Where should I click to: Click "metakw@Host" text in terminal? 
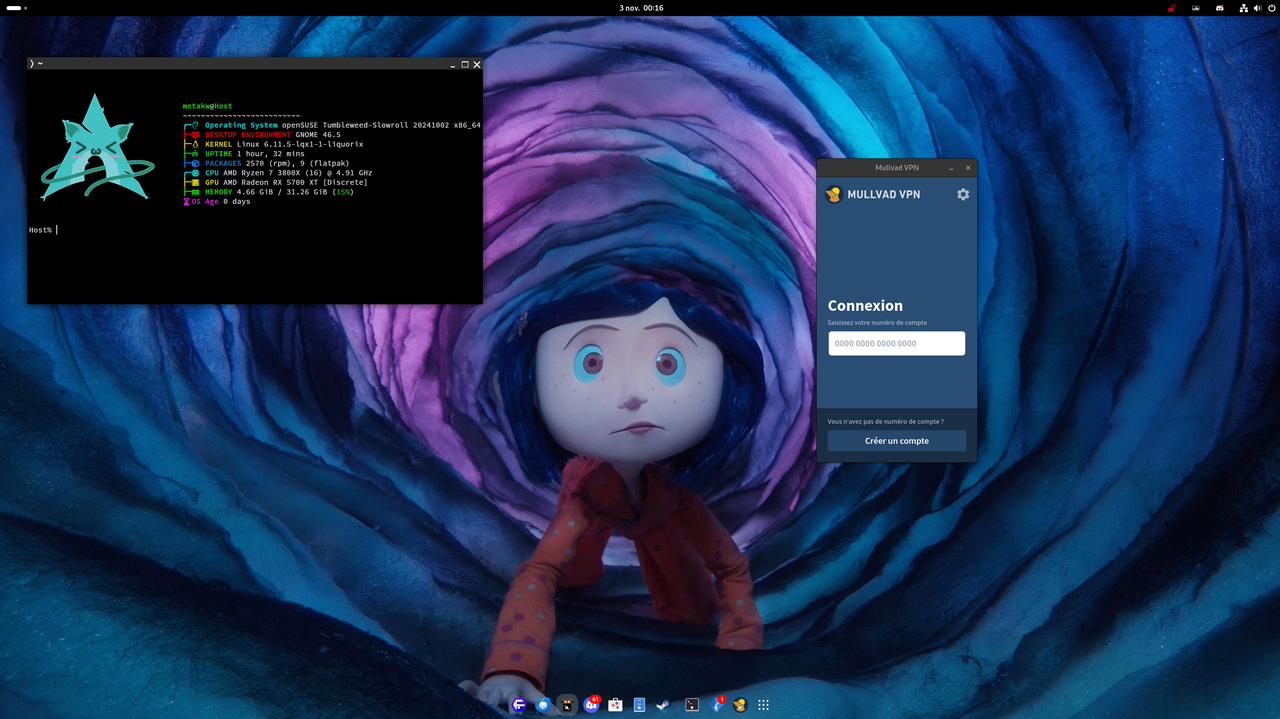pos(208,106)
